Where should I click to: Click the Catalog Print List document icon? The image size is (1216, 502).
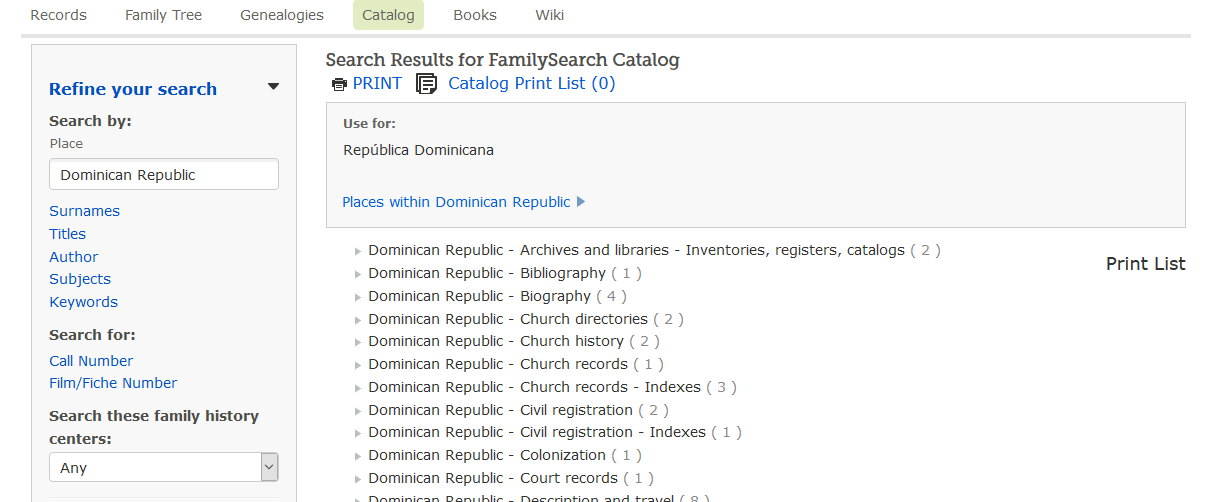pos(427,84)
